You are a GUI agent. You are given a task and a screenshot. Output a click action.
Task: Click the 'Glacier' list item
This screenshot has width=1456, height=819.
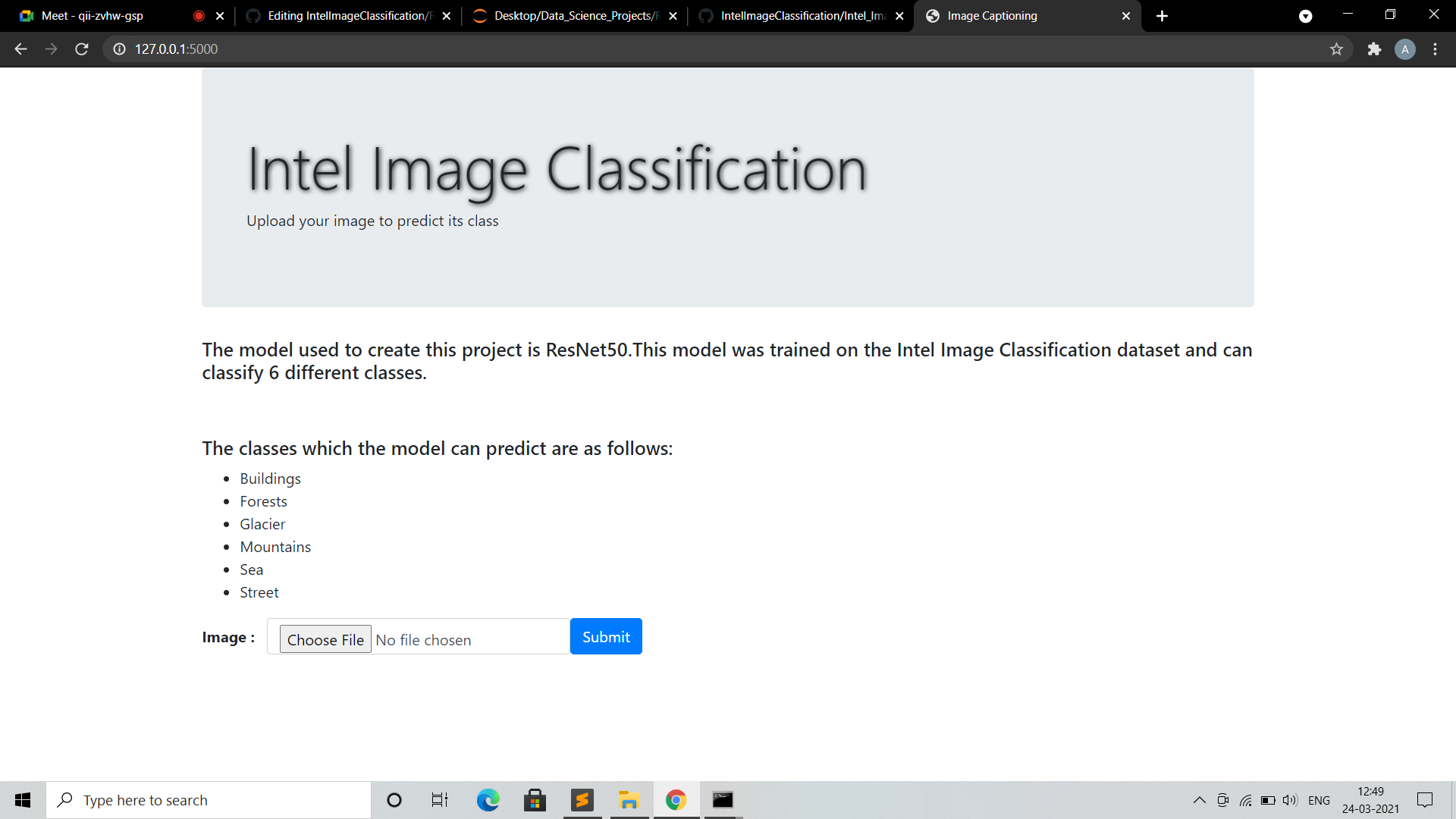262,524
